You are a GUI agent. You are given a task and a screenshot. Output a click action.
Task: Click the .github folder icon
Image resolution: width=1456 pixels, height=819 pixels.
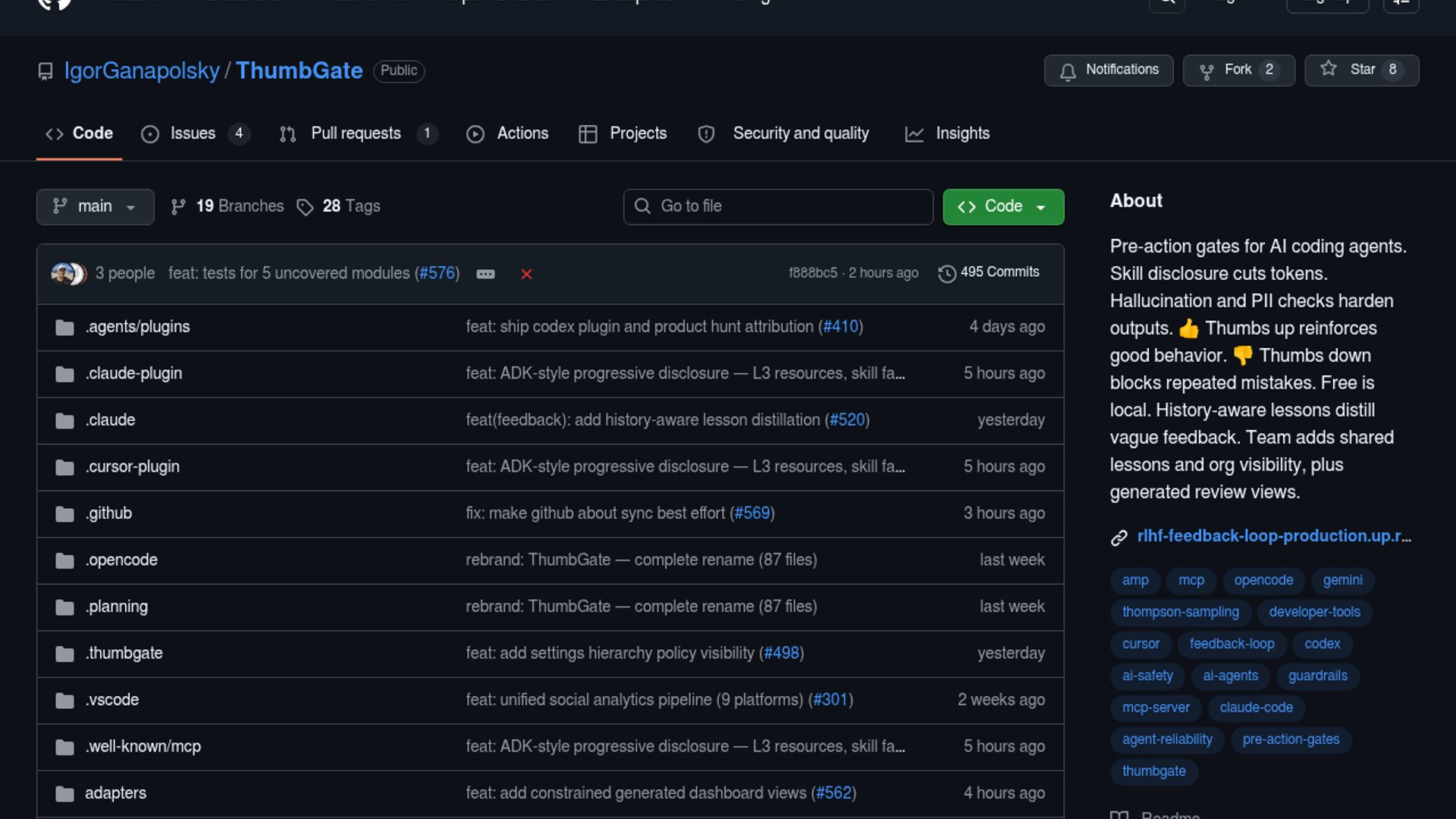tap(64, 513)
